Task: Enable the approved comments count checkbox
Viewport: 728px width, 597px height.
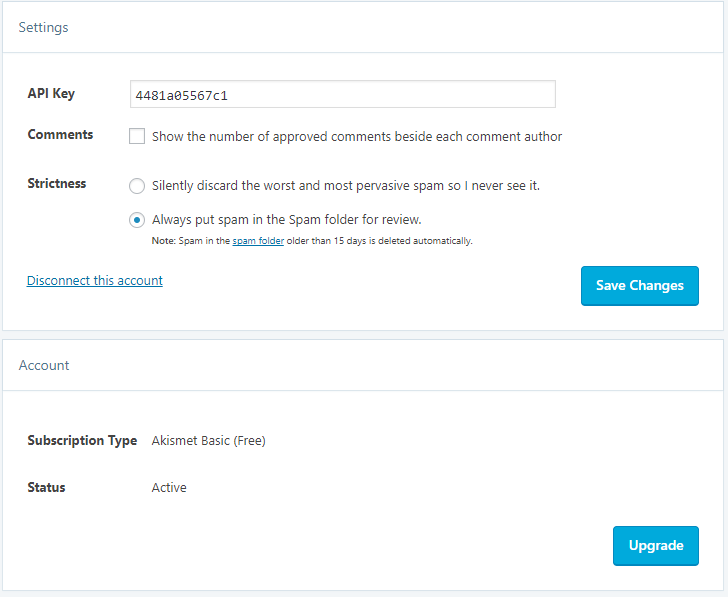Action: point(137,136)
